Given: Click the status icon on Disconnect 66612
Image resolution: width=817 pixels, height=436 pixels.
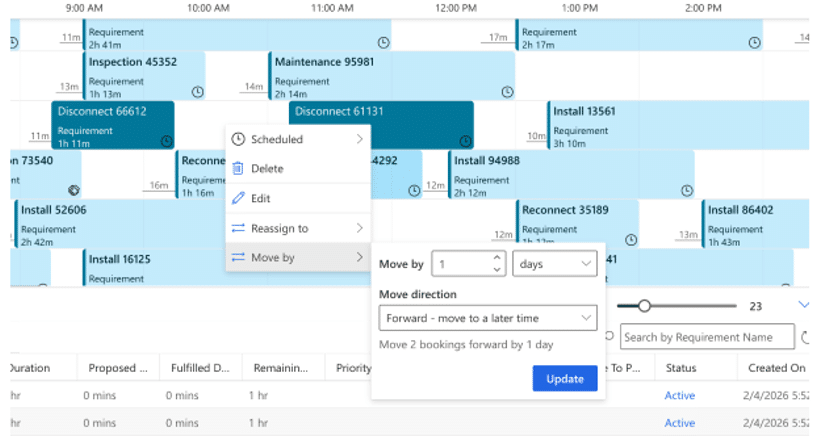Looking at the screenshot, I should (165, 141).
